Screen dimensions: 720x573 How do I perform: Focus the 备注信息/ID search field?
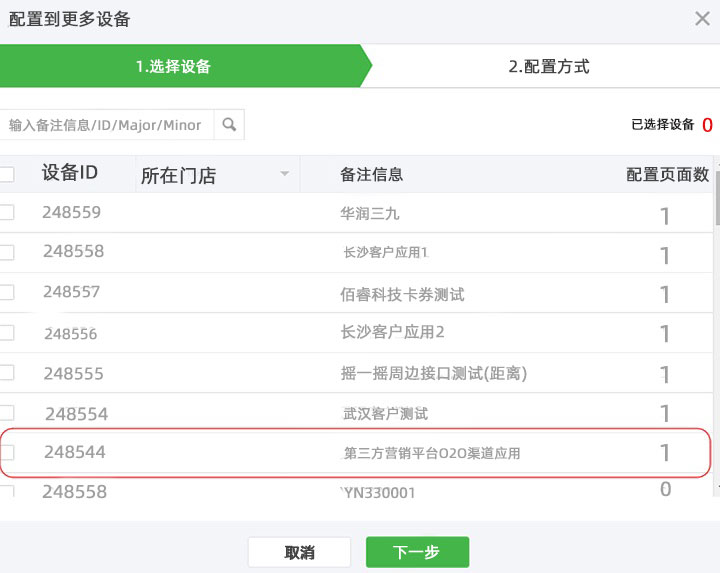(x=106, y=125)
